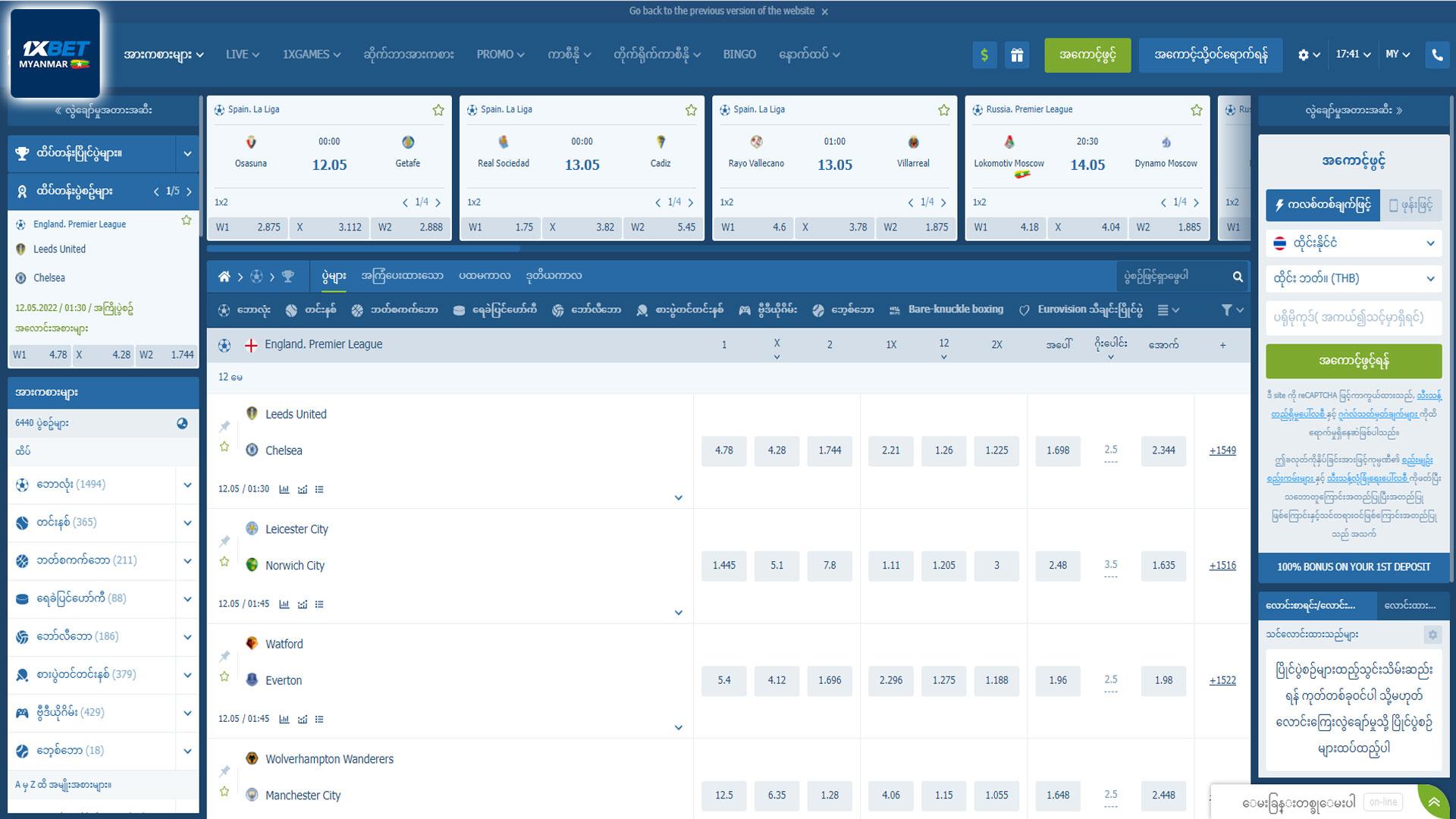1456x819 pixels.
Task: Favorite the Real Sociedad vs Cadiz card
Action: (691, 110)
